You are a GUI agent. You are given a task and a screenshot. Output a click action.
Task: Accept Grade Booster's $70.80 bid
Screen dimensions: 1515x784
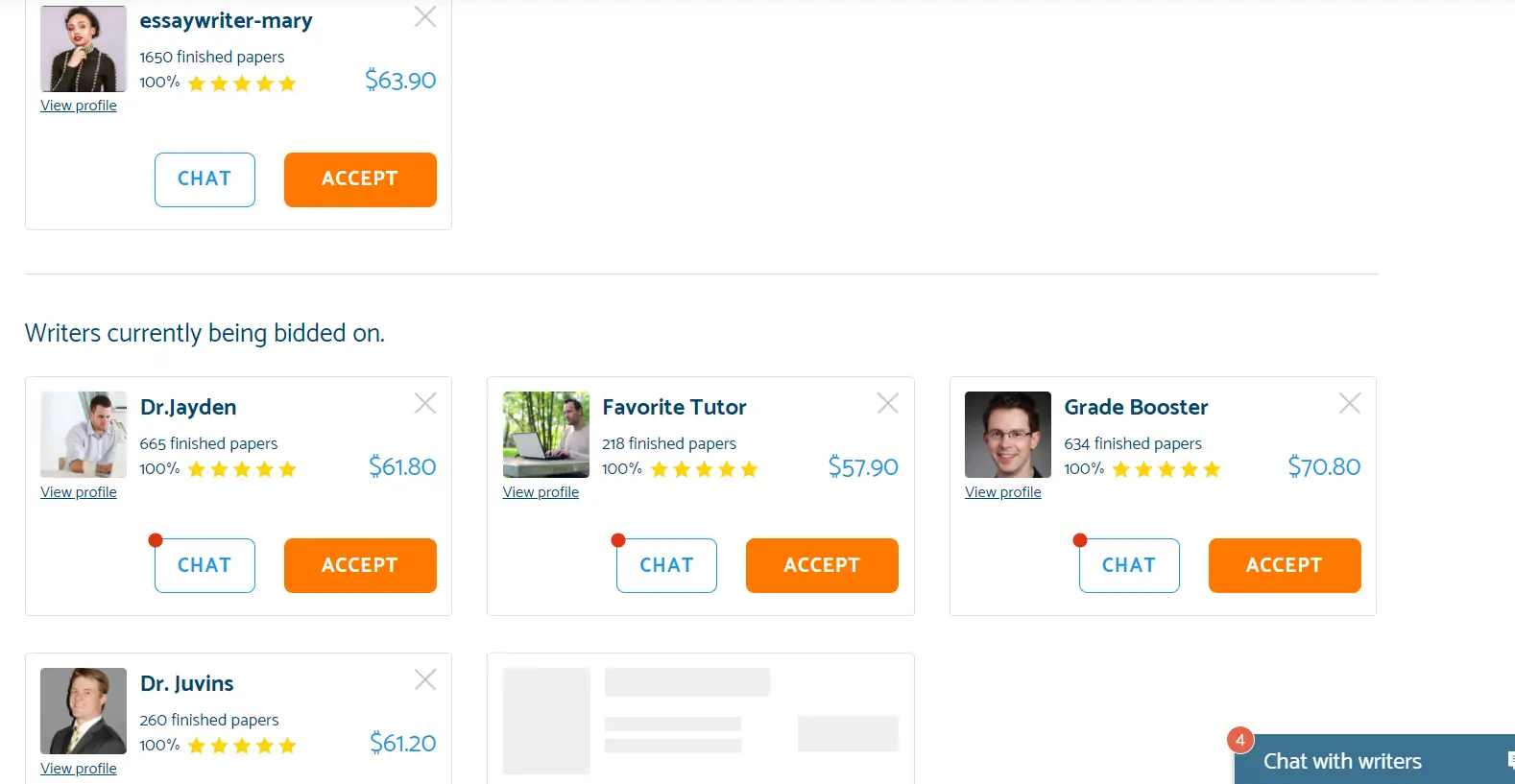pyautogui.click(x=1285, y=565)
